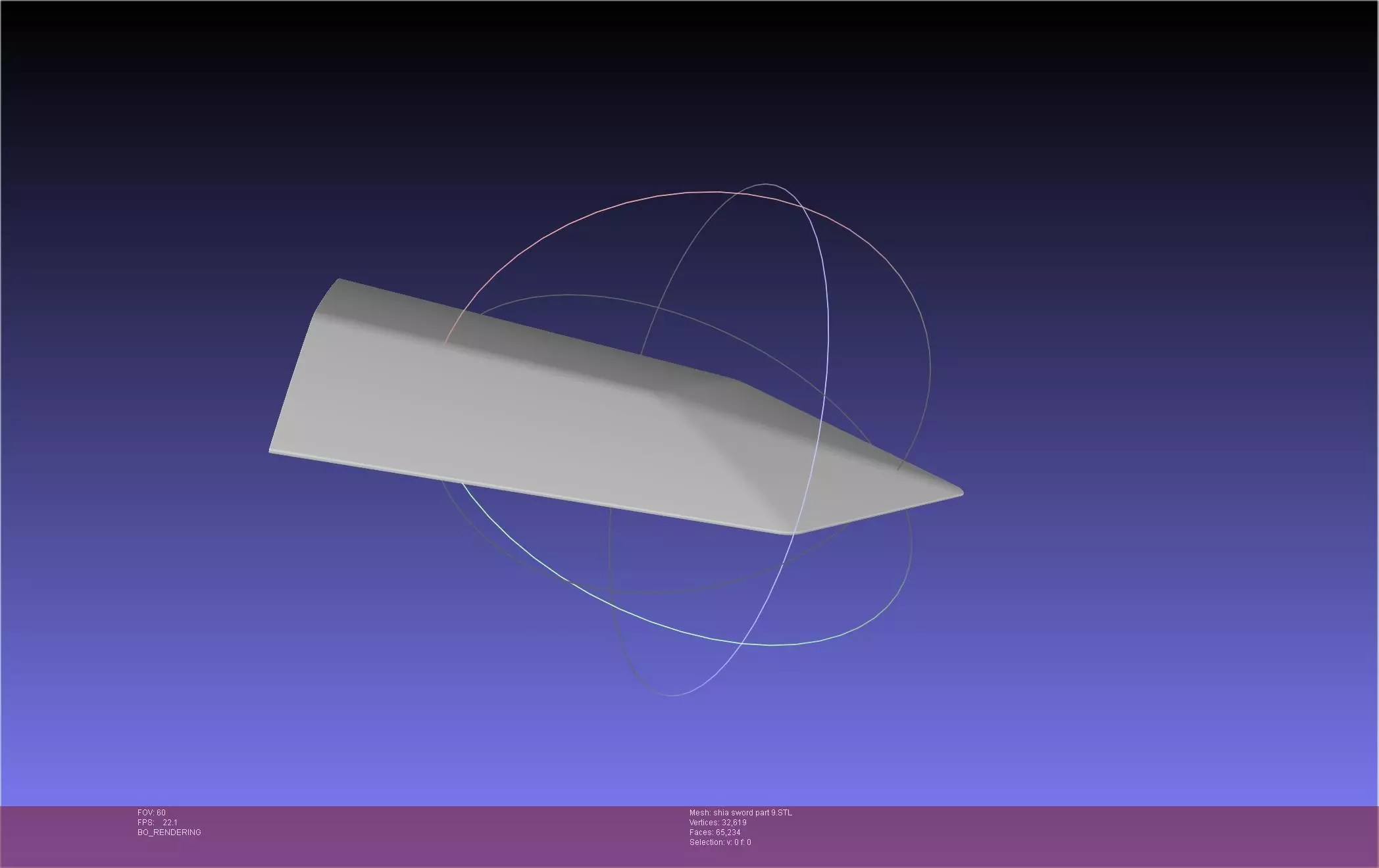Click the thin bottom edge of the blade
1379x868 pixels.
[526, 491]
